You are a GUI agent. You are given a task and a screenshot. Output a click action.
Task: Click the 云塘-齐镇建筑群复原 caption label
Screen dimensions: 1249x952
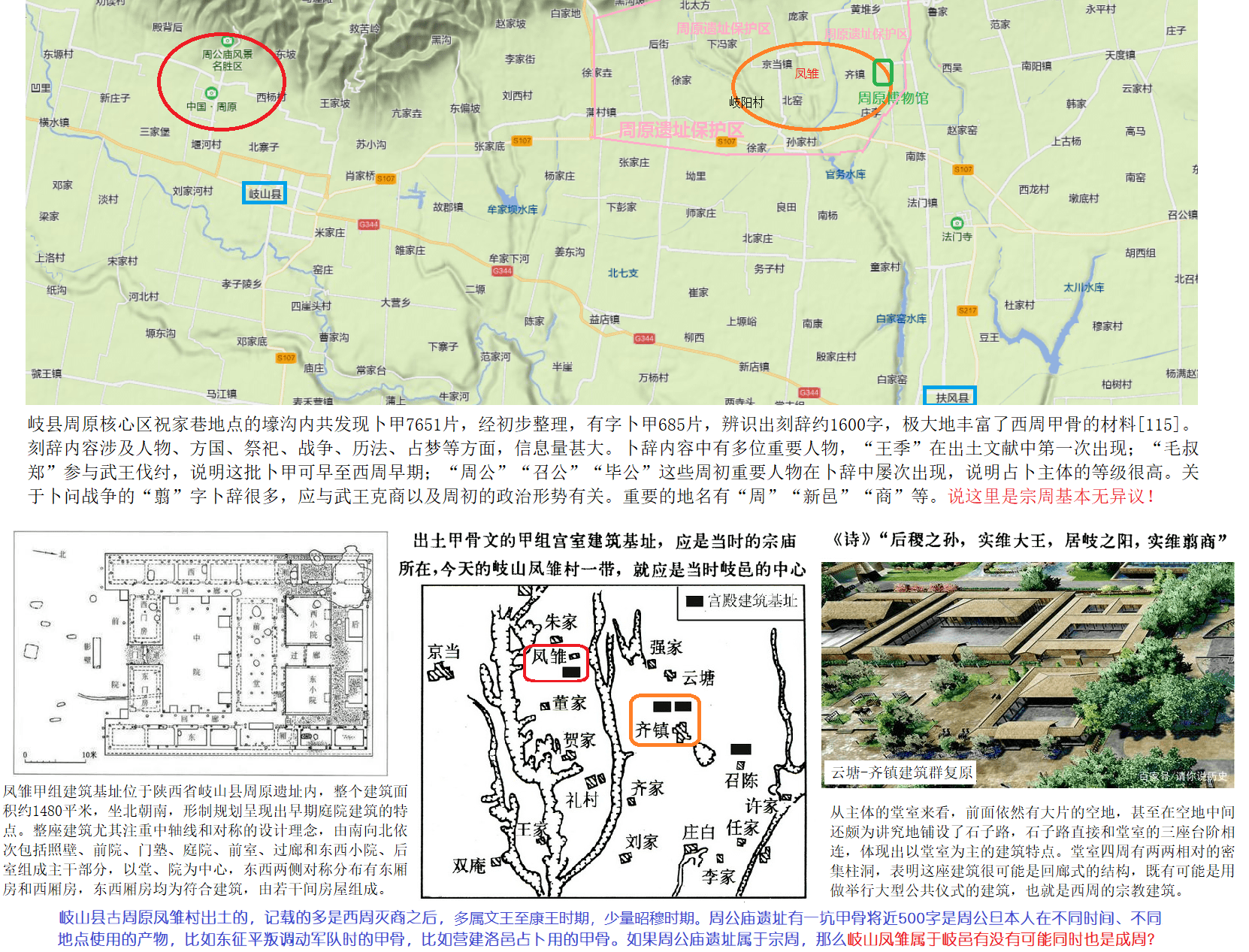tap(901, 772)
